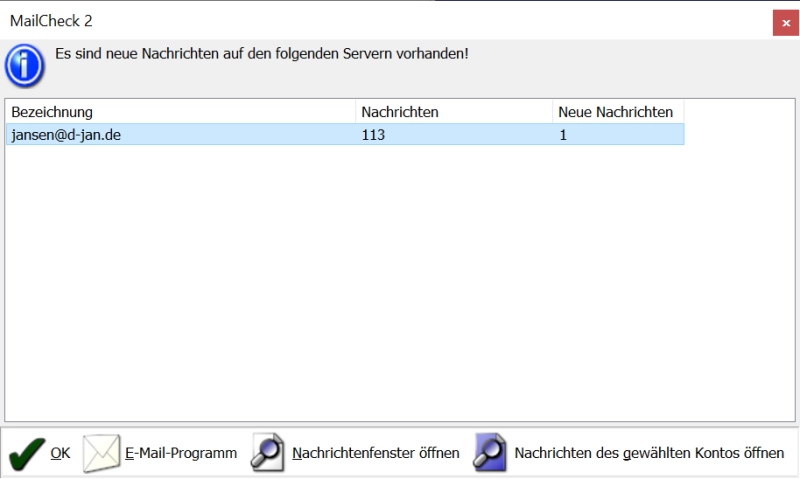The height and width of the screenshot is (479, 800).
Task: Click the 'Nachrichten des gewählten Kontos öffnen' label
Action: point(649,453)
